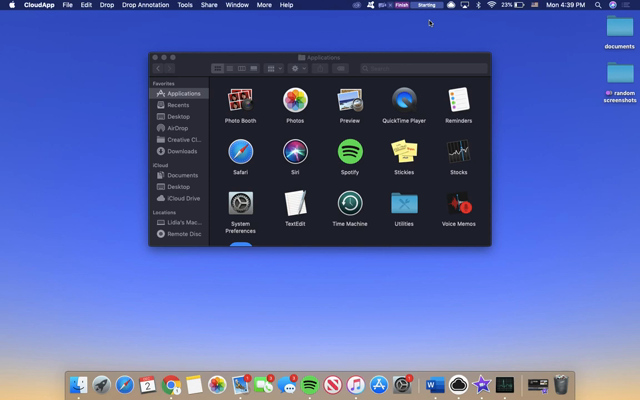
Task: Launch QuickTime Player
Action: (x=404, y=100)
